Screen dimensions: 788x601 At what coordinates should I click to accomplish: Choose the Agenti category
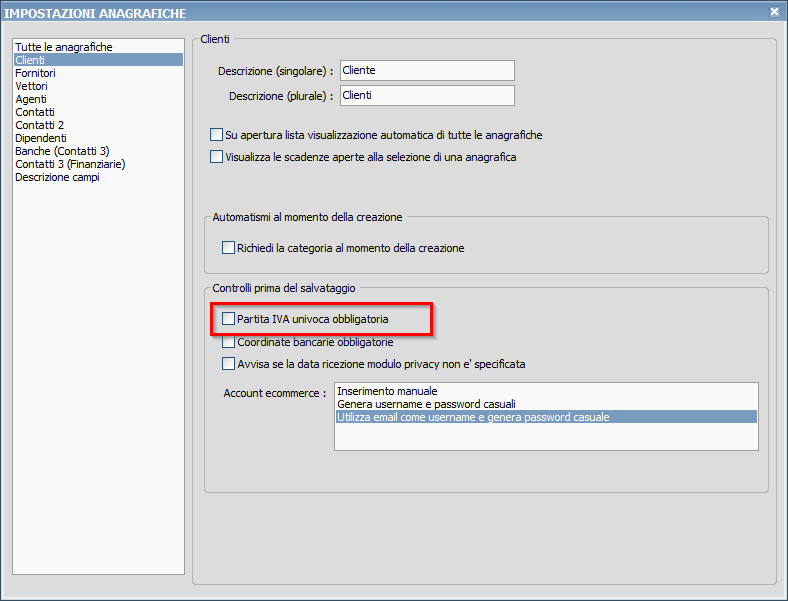31,99
